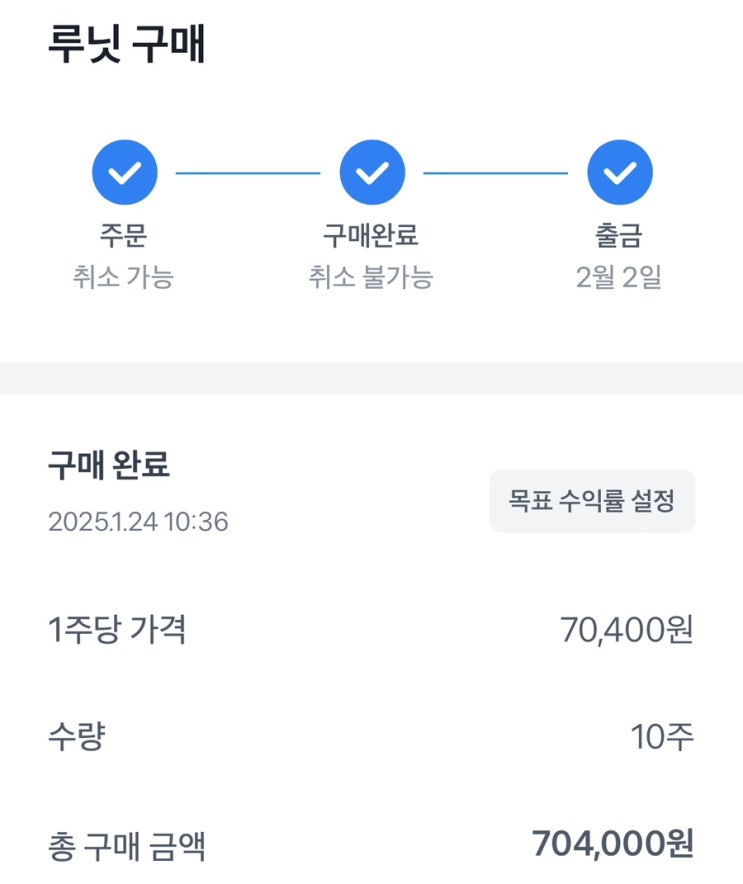Click the 주문 step label
The width and height of the screenshot is (743, 884).
124,236
